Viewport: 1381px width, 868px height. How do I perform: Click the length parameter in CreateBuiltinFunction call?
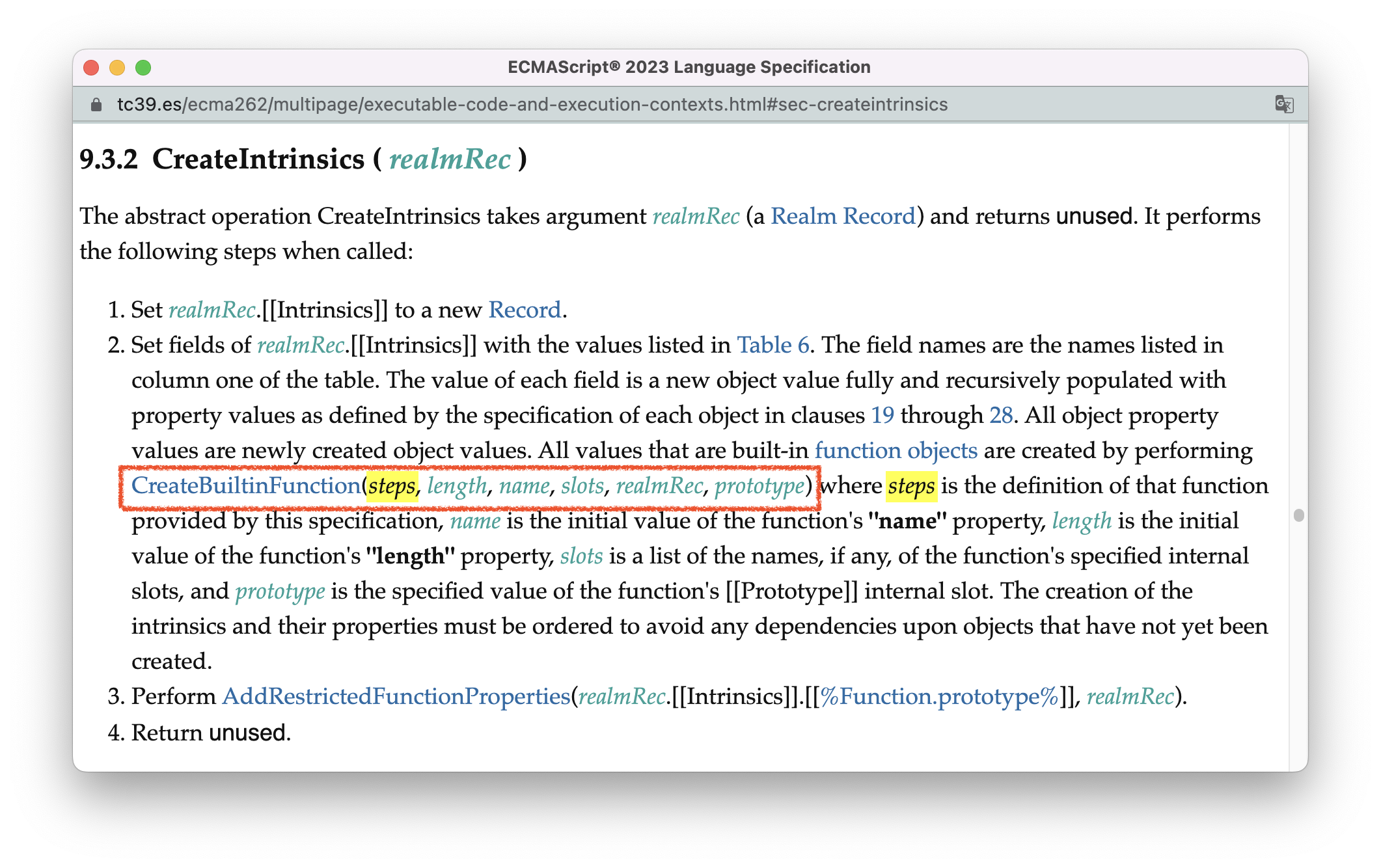[x=457, y=485]
